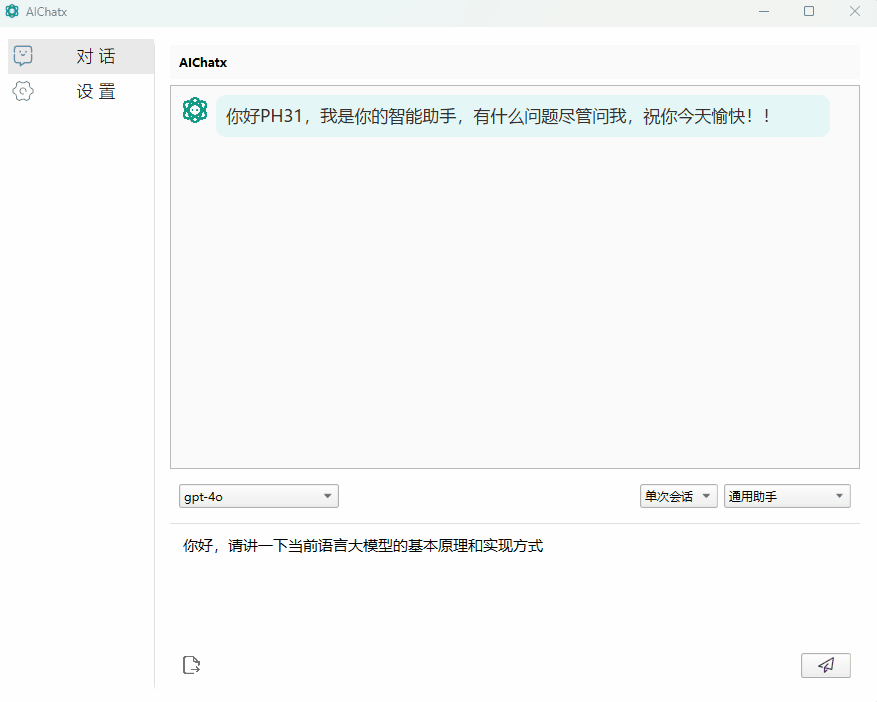Viewport: 877px width, 702px height.
Task: Select the chat bubble icon beside 对话
Action: 23,55
